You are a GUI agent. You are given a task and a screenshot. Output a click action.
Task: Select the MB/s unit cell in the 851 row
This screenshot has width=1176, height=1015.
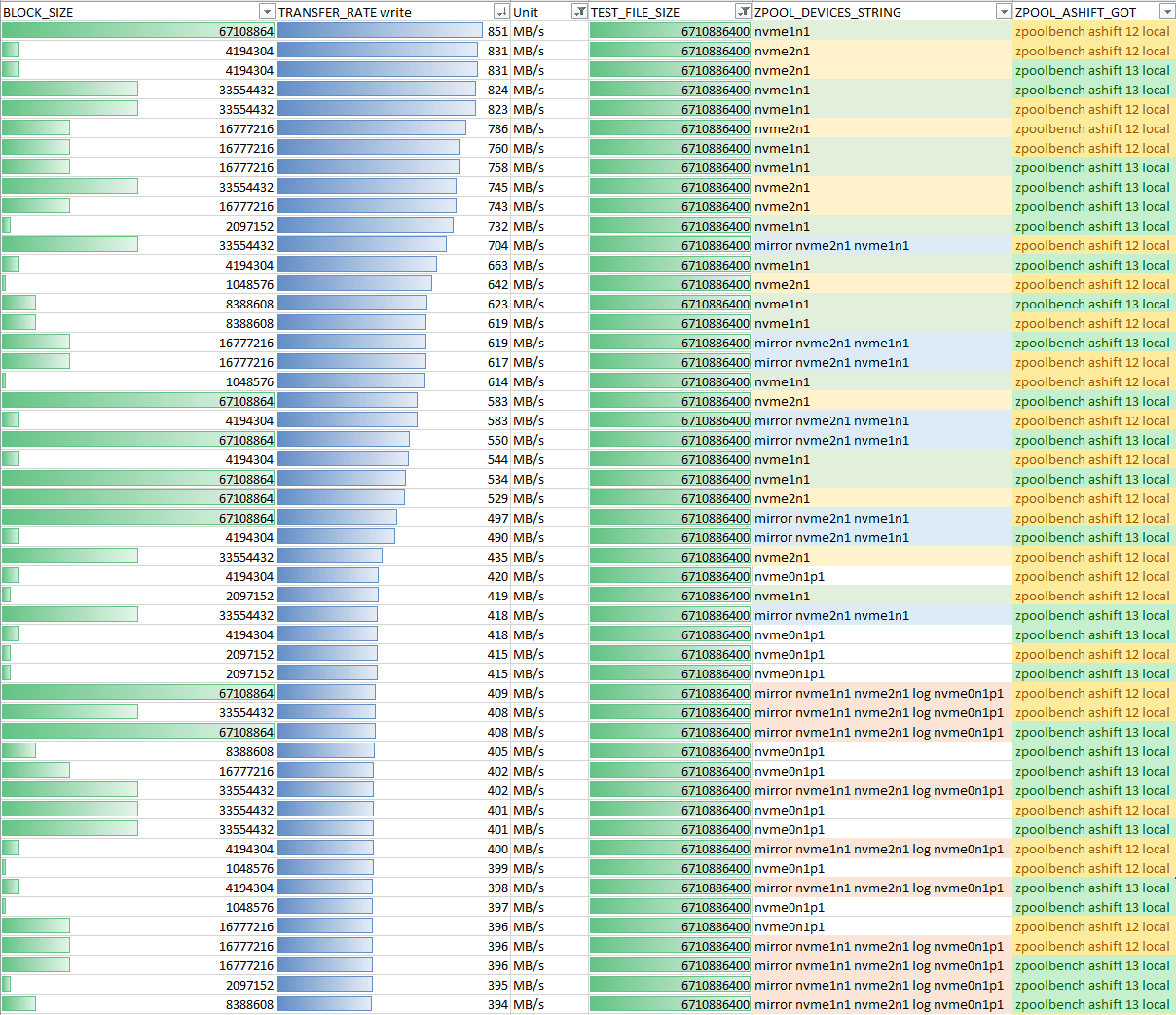(x=549, y=31)
